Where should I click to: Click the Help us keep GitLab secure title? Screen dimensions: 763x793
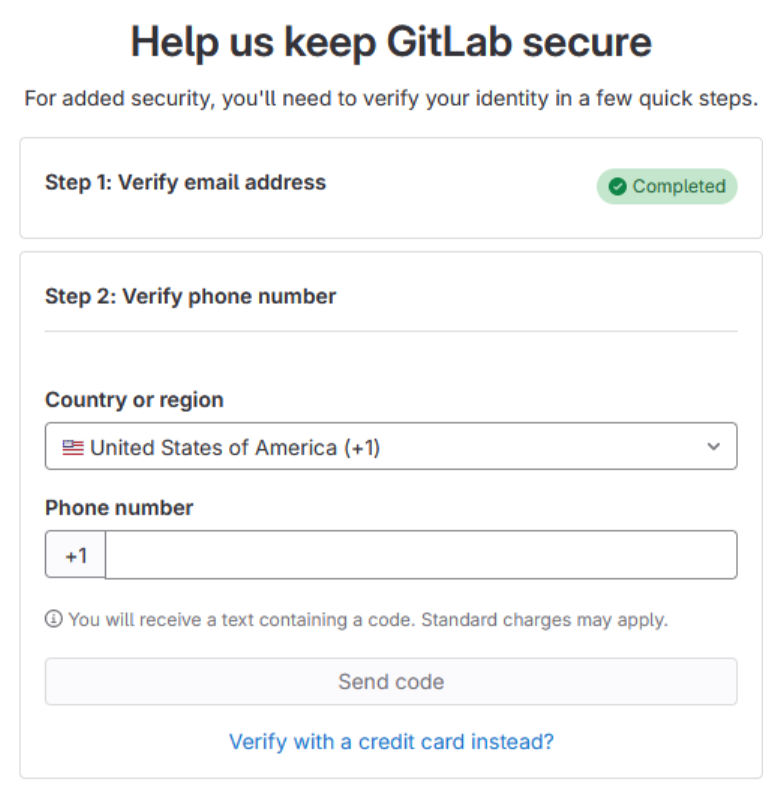(391, 42)
